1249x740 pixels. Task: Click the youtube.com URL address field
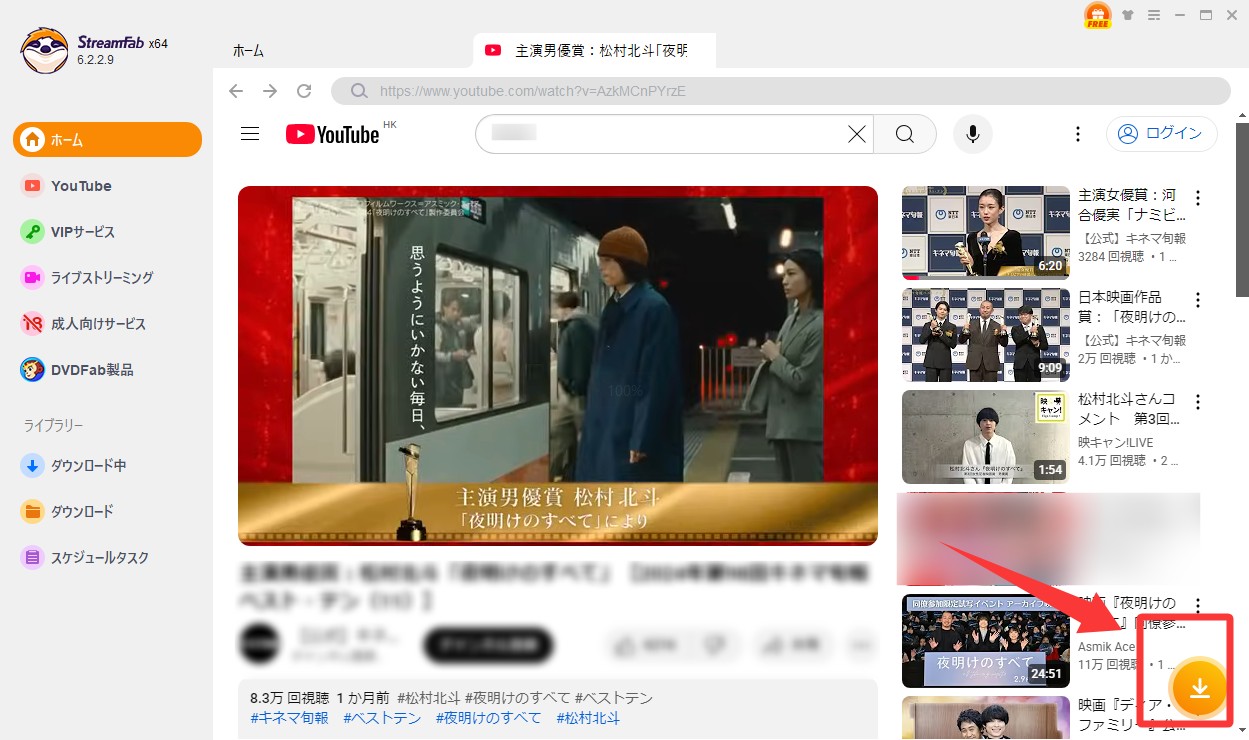(x=780, y=91)
